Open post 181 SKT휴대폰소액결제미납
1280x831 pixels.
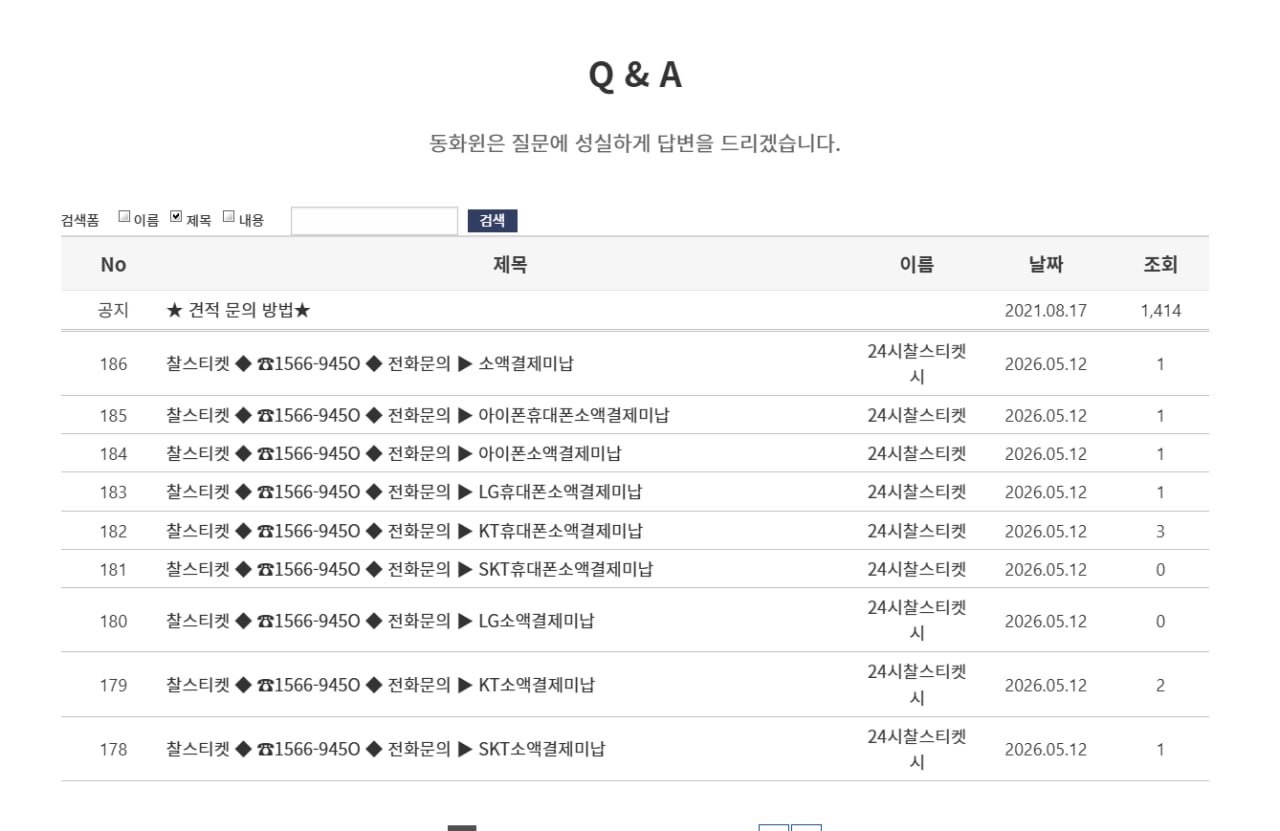(x=409, y=570)
